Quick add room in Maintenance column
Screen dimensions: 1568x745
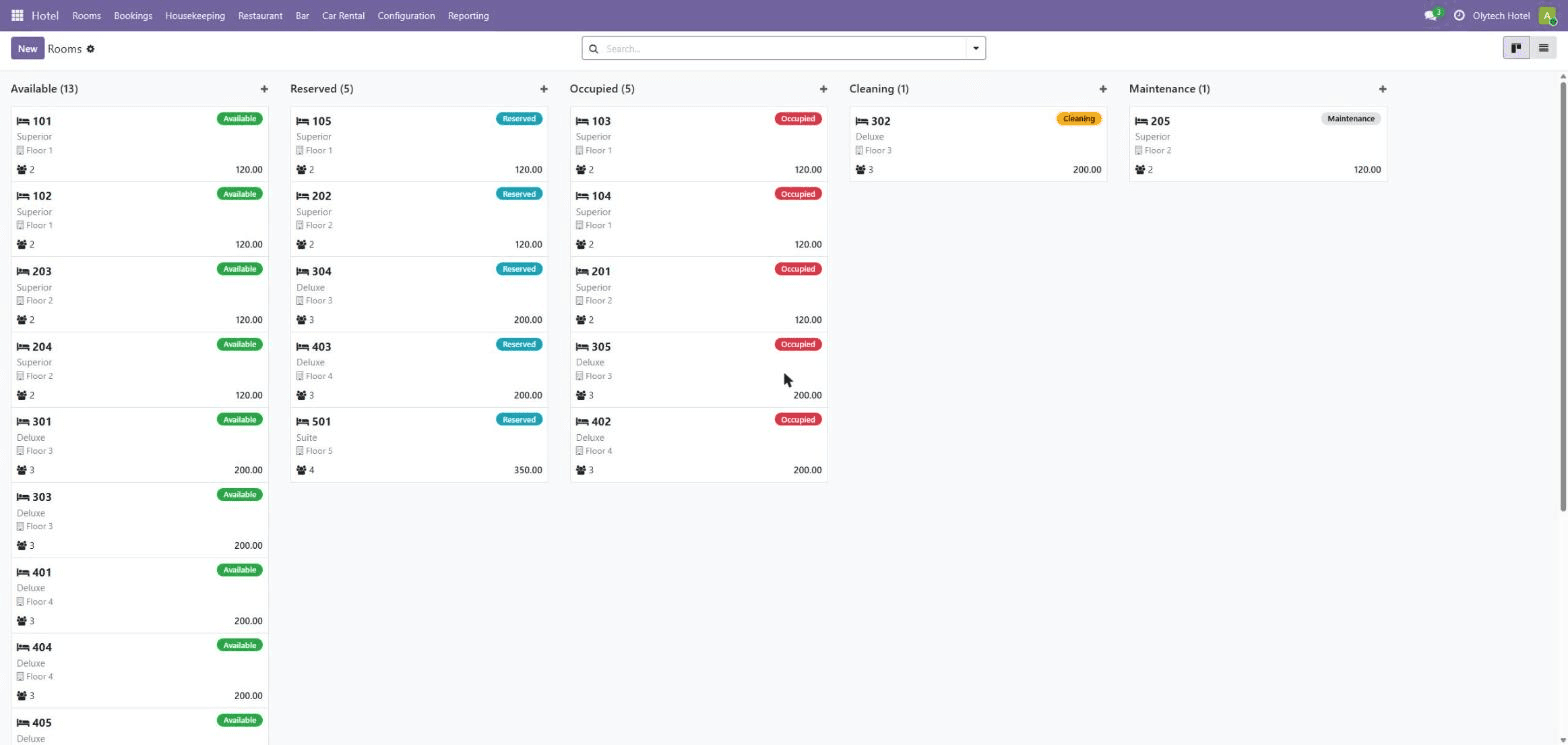pos(1383,89)
